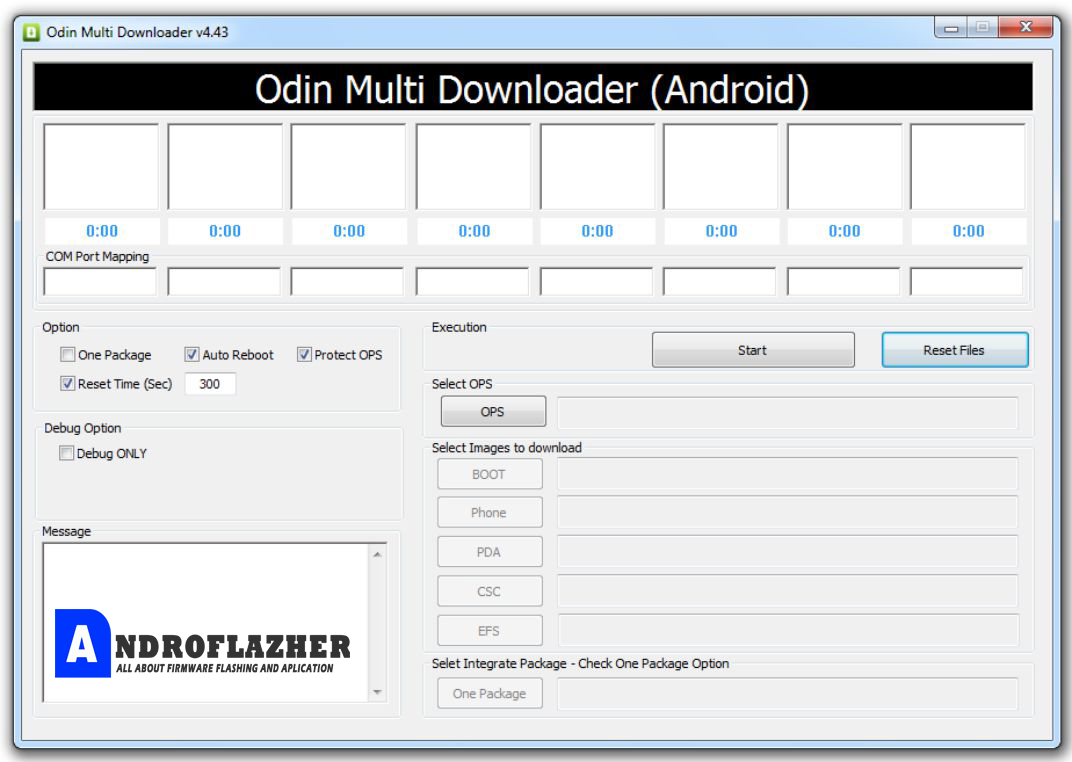The width and height of the screenshot is (1072, 762).
Task: Select the One Package file button
Action: coord(489,692)
